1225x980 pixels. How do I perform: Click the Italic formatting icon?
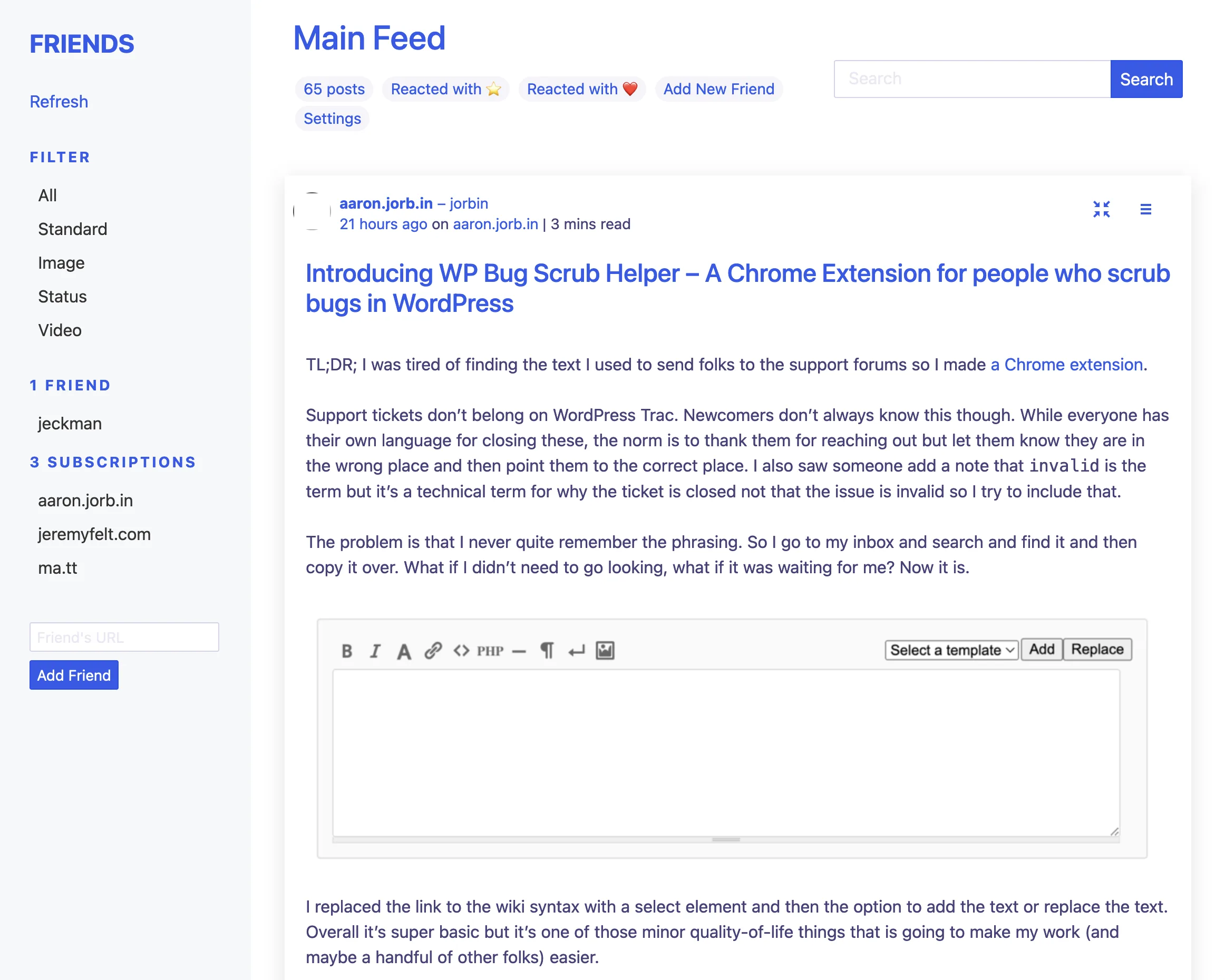click(375, 651)
